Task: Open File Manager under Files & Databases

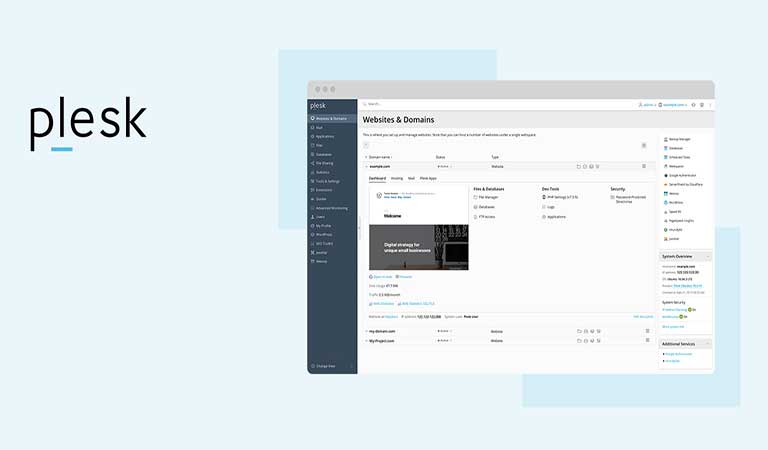Action: 486,197
